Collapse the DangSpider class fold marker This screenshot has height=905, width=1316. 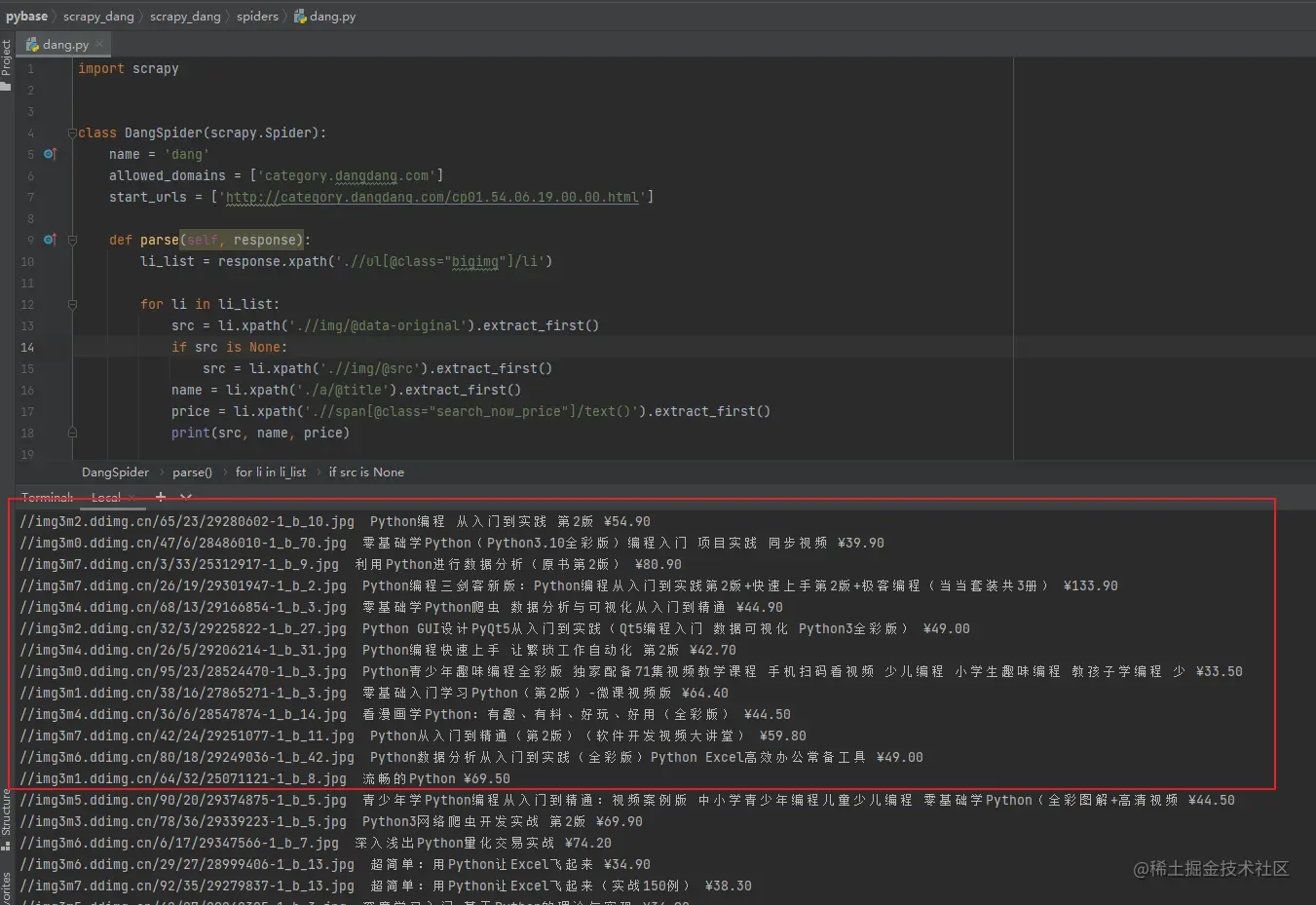72,132
